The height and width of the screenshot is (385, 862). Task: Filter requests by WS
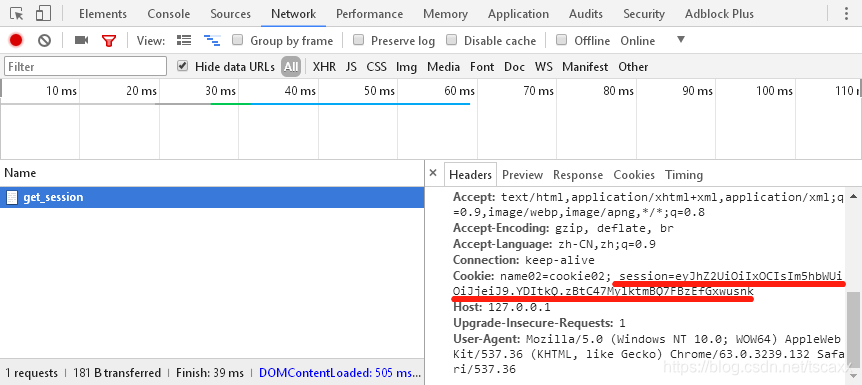pos(544,67)
